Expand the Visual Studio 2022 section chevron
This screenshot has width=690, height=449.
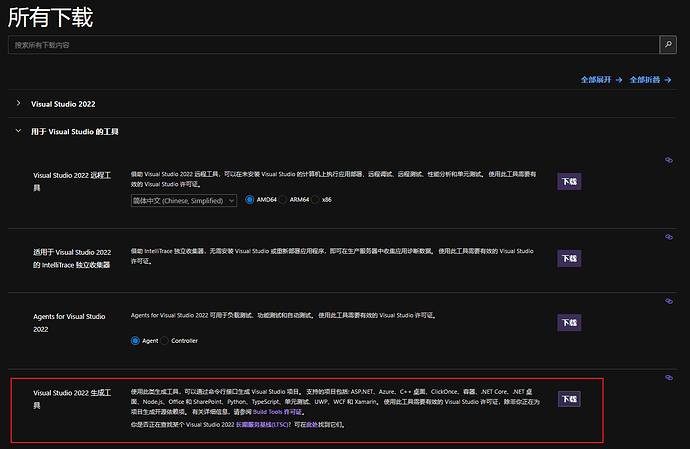coord(18,103)
